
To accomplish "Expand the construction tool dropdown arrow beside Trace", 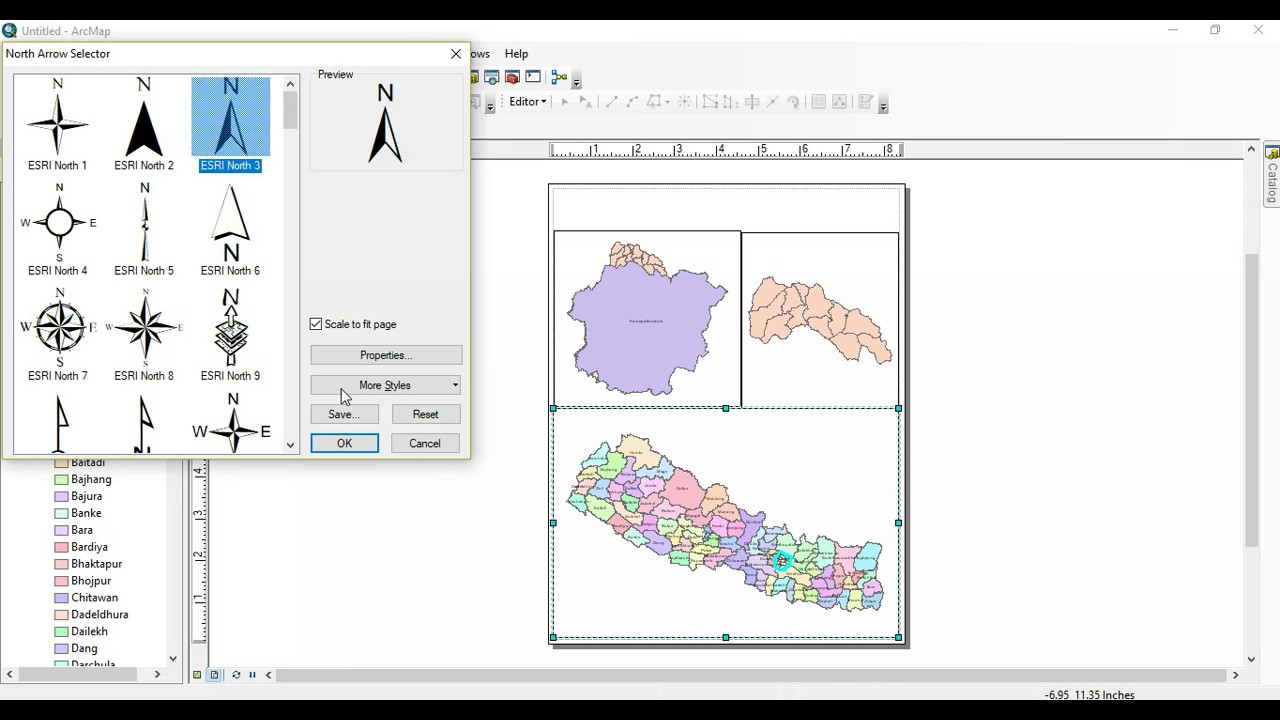I will 668,102.
